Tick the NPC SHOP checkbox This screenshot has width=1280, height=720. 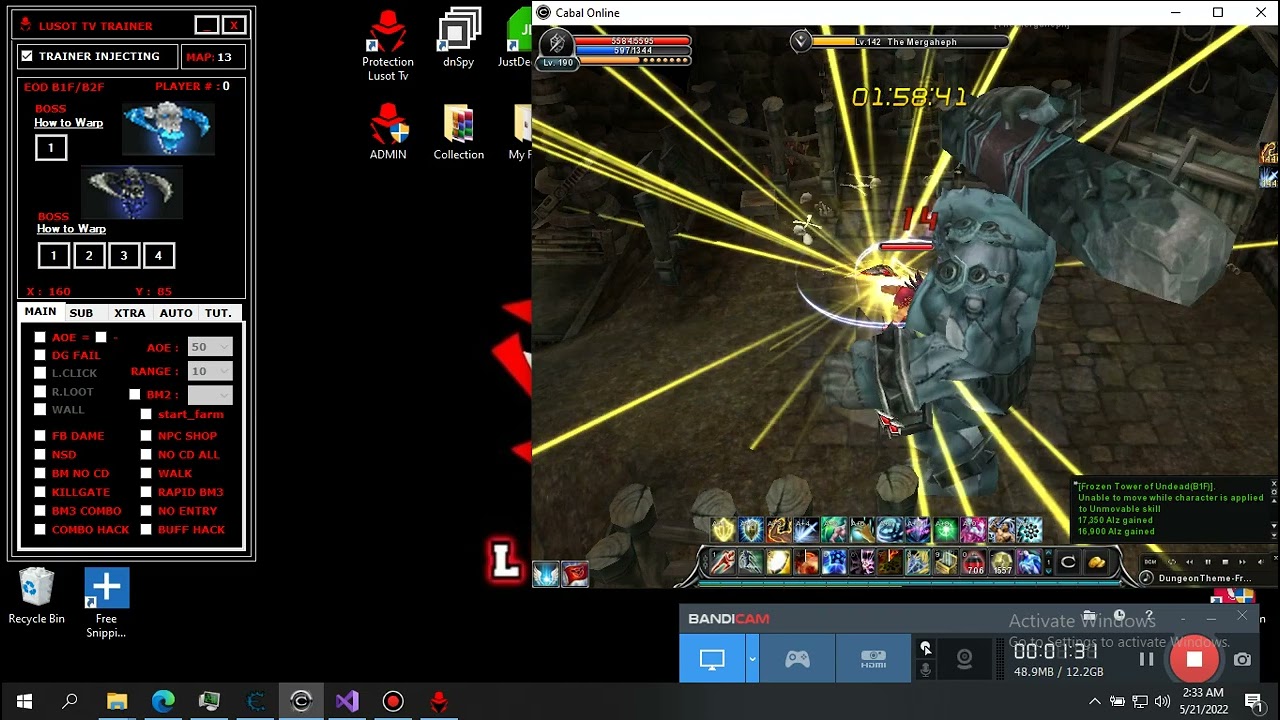click(x=146, y=436)
